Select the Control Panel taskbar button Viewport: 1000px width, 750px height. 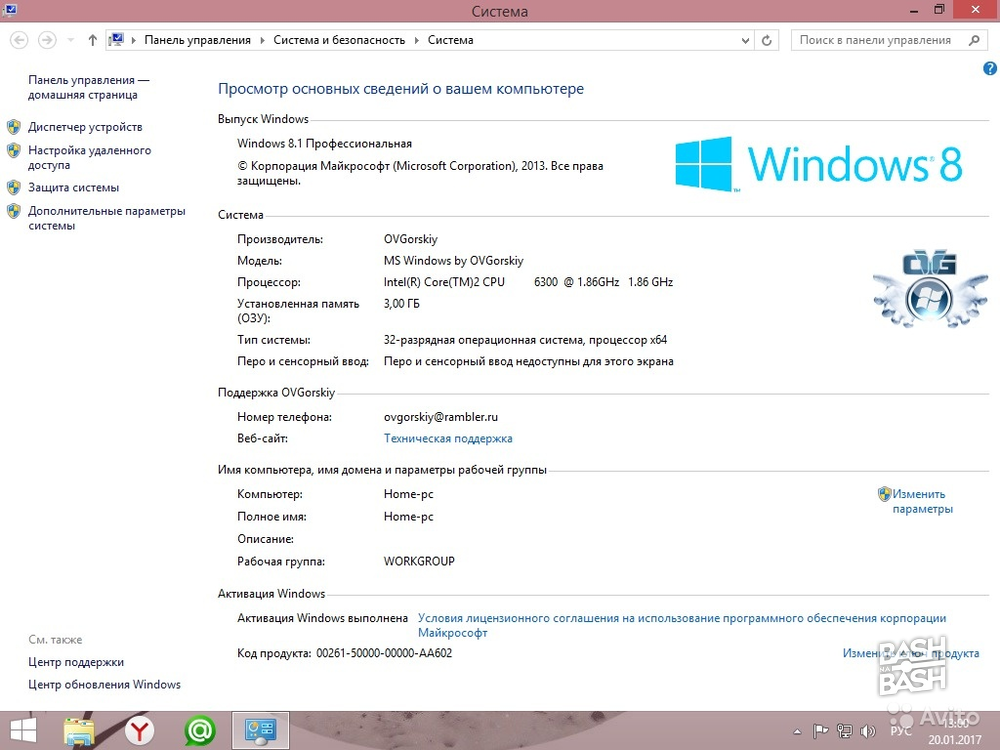point(260,731)
